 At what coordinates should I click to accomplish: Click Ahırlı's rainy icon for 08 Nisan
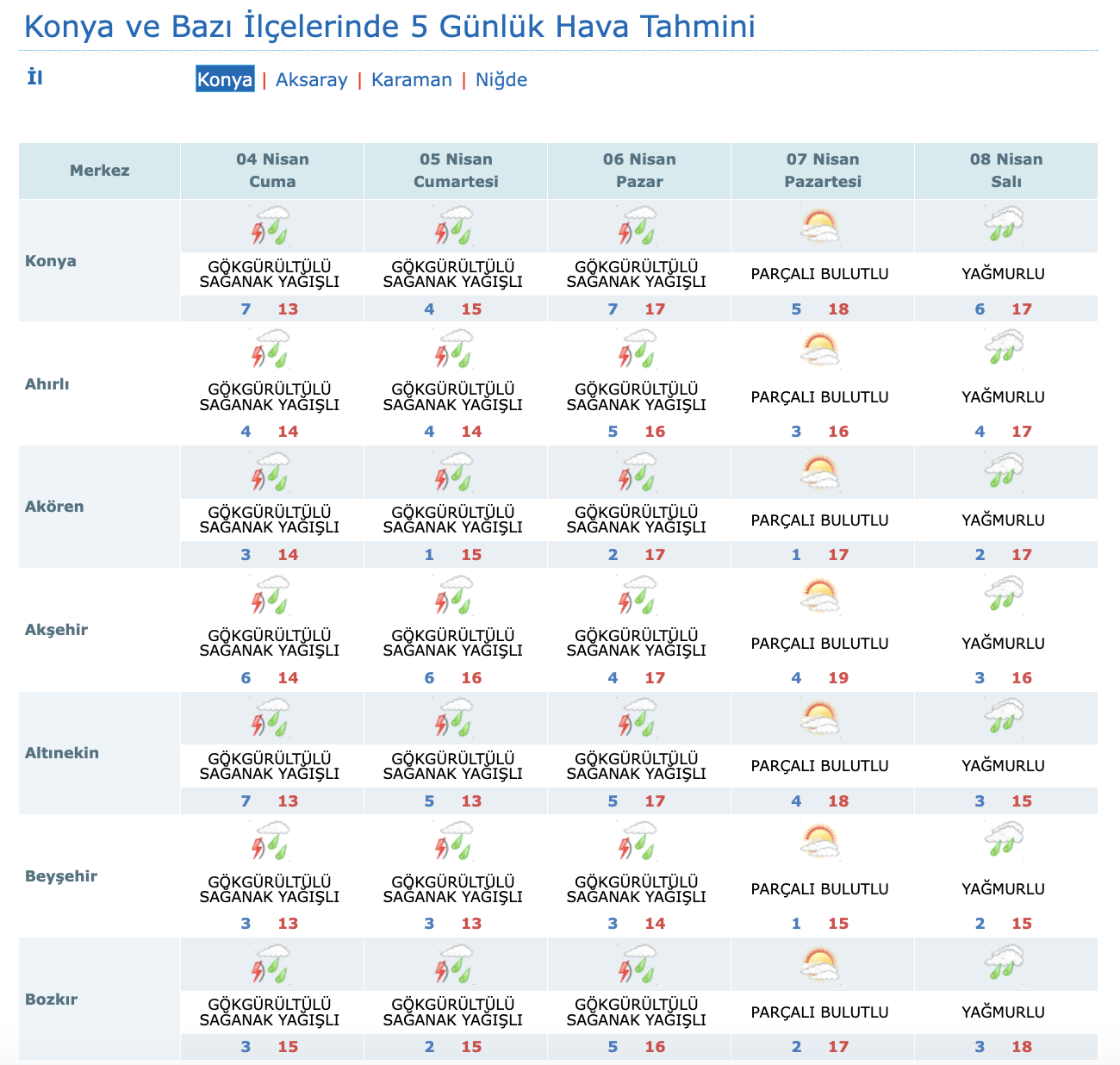[1004, 349]
